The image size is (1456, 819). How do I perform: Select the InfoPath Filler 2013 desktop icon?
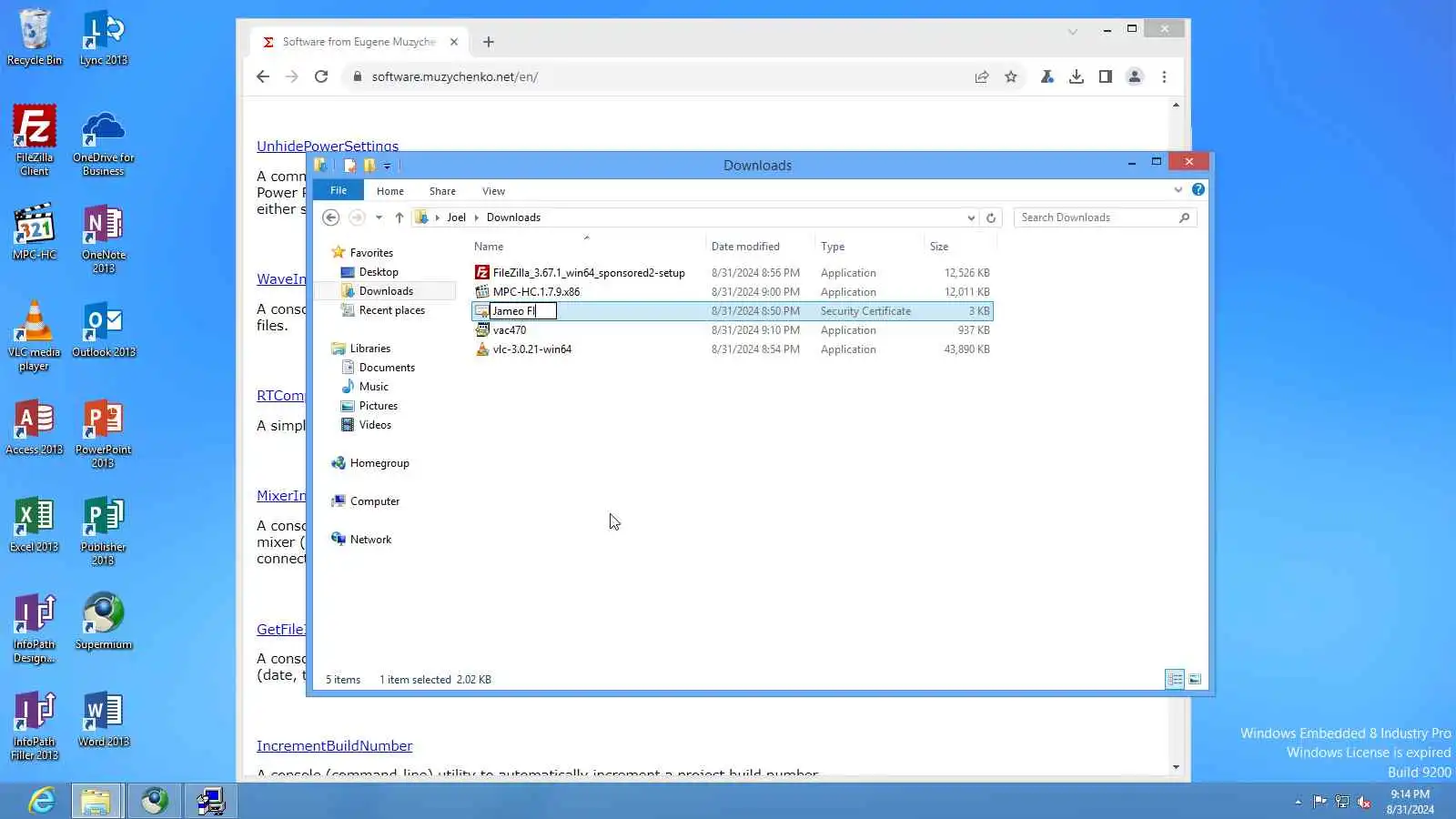[x=35, y=725]
